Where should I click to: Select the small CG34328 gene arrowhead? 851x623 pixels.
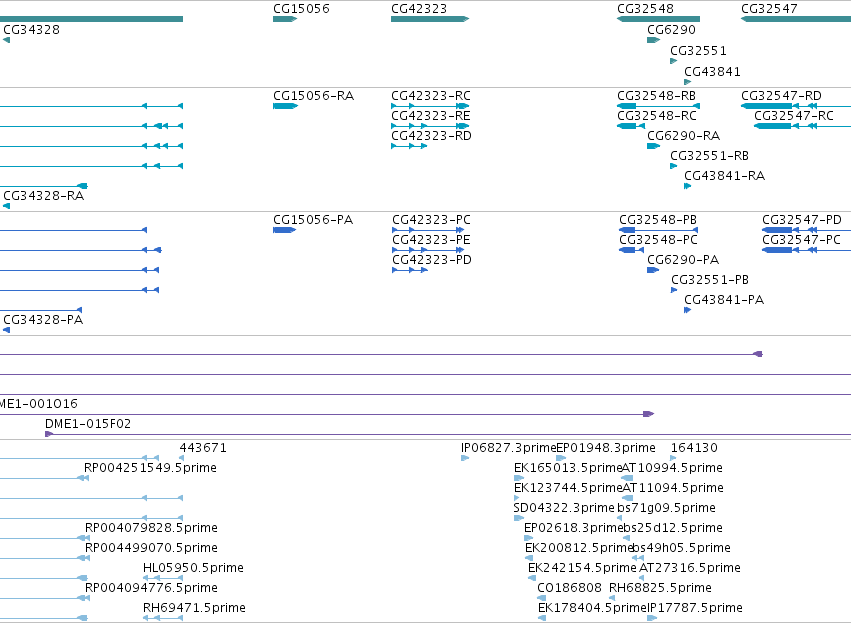[x=7, y=40]
